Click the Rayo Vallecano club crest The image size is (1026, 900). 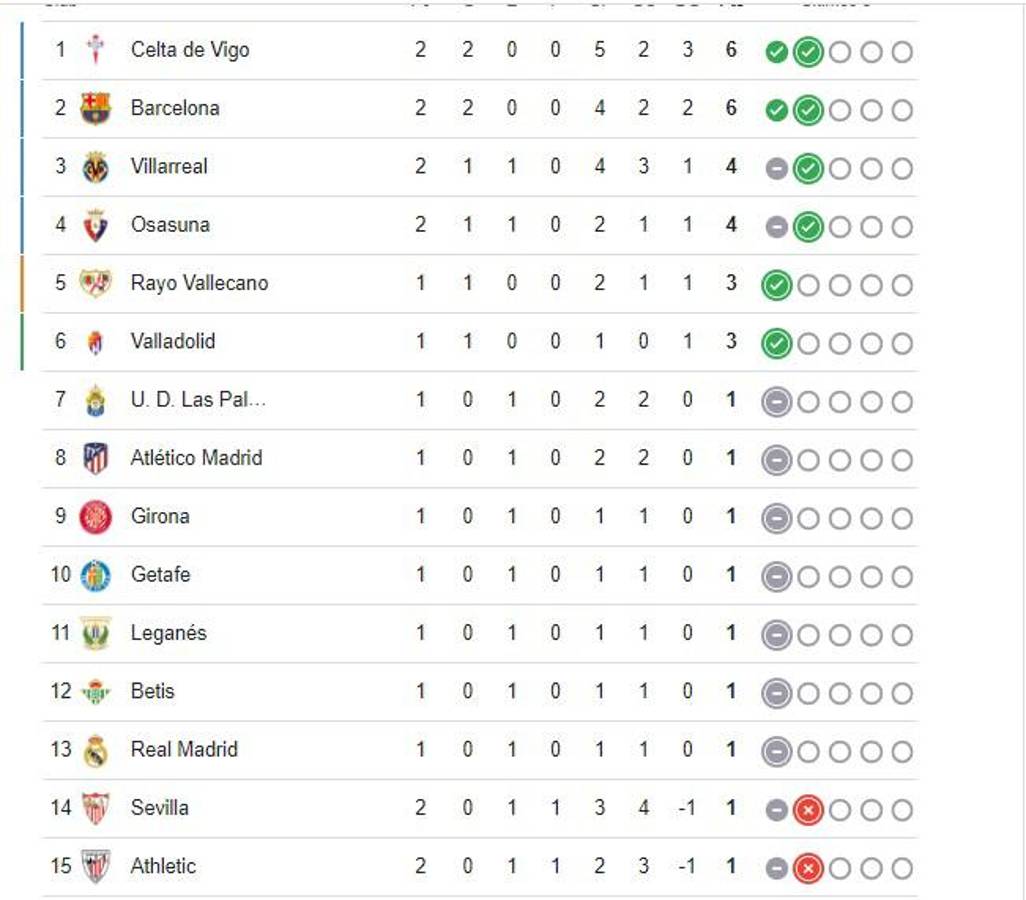coord(97,283)
